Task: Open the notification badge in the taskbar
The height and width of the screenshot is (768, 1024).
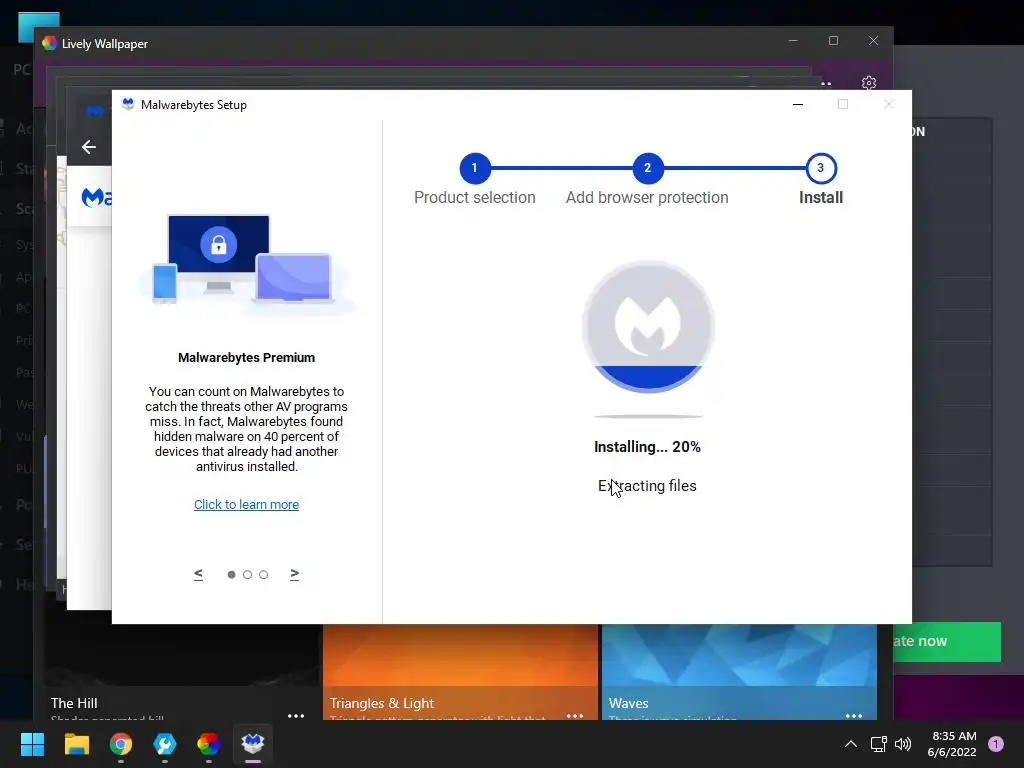Action: (x=996, y=744)
